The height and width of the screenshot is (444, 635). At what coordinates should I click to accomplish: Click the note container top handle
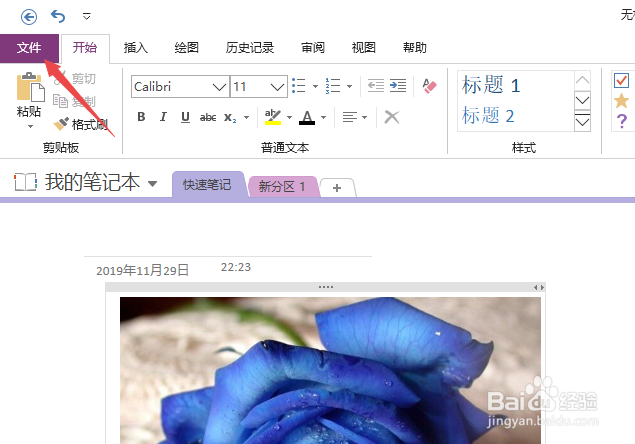[x=326, y=287]
